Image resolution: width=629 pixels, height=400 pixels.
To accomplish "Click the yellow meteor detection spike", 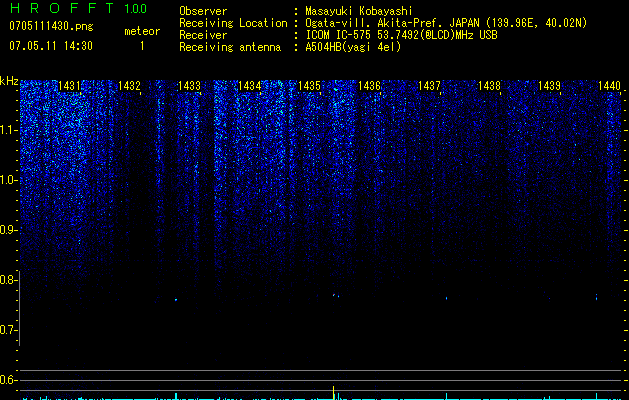I will pos(333,392).
